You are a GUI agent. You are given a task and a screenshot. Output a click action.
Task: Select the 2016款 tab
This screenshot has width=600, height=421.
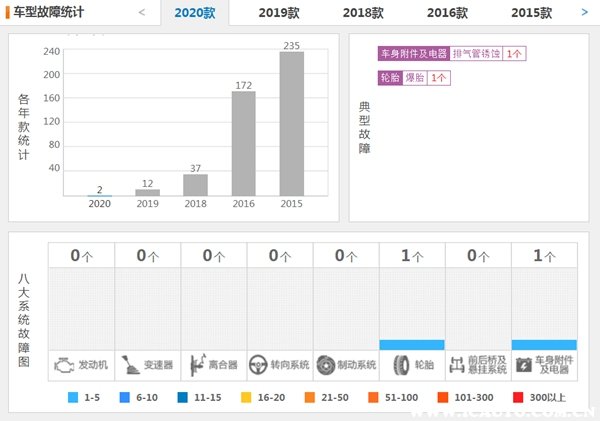click(447, 13)
